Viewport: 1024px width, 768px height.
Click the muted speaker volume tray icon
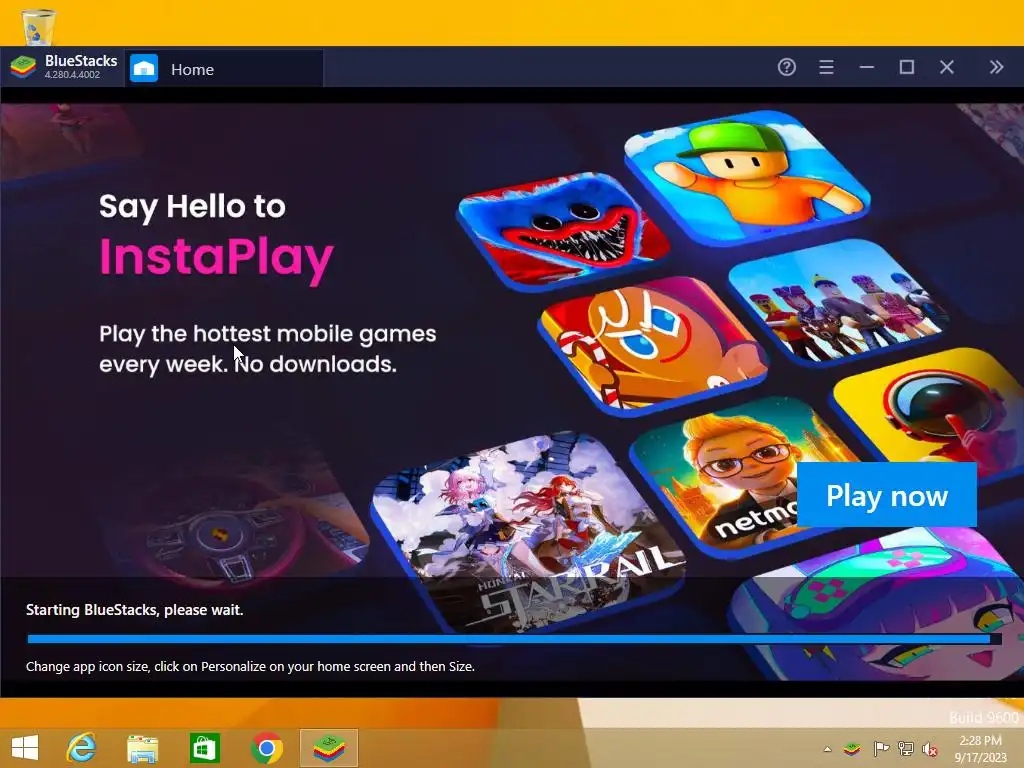929,750
